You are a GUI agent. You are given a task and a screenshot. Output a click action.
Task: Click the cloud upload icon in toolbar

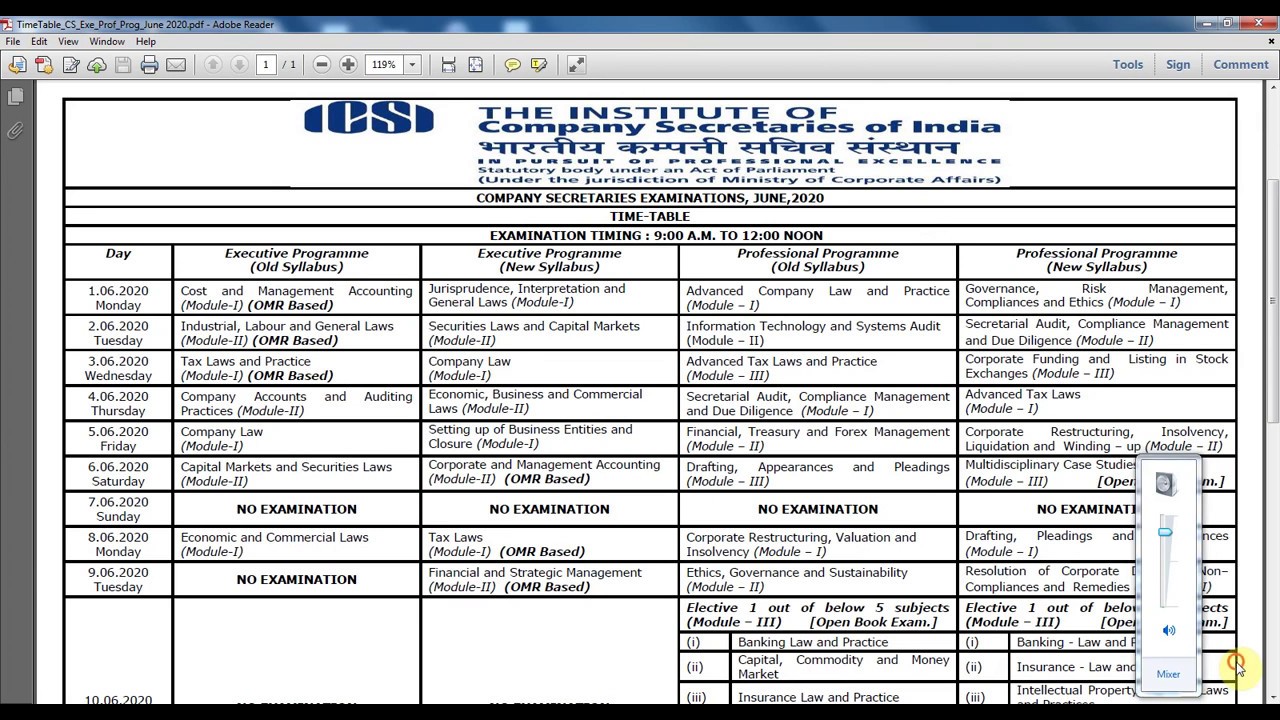point(97,65)
